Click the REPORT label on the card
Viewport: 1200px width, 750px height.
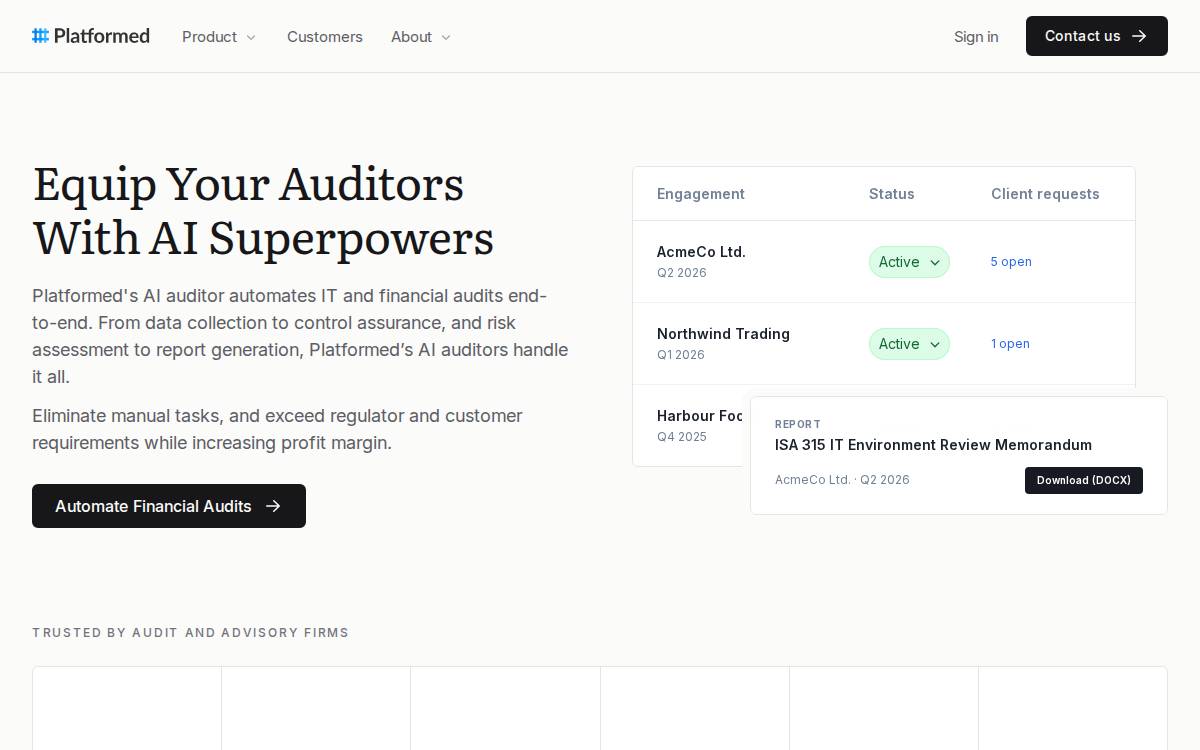798,424
